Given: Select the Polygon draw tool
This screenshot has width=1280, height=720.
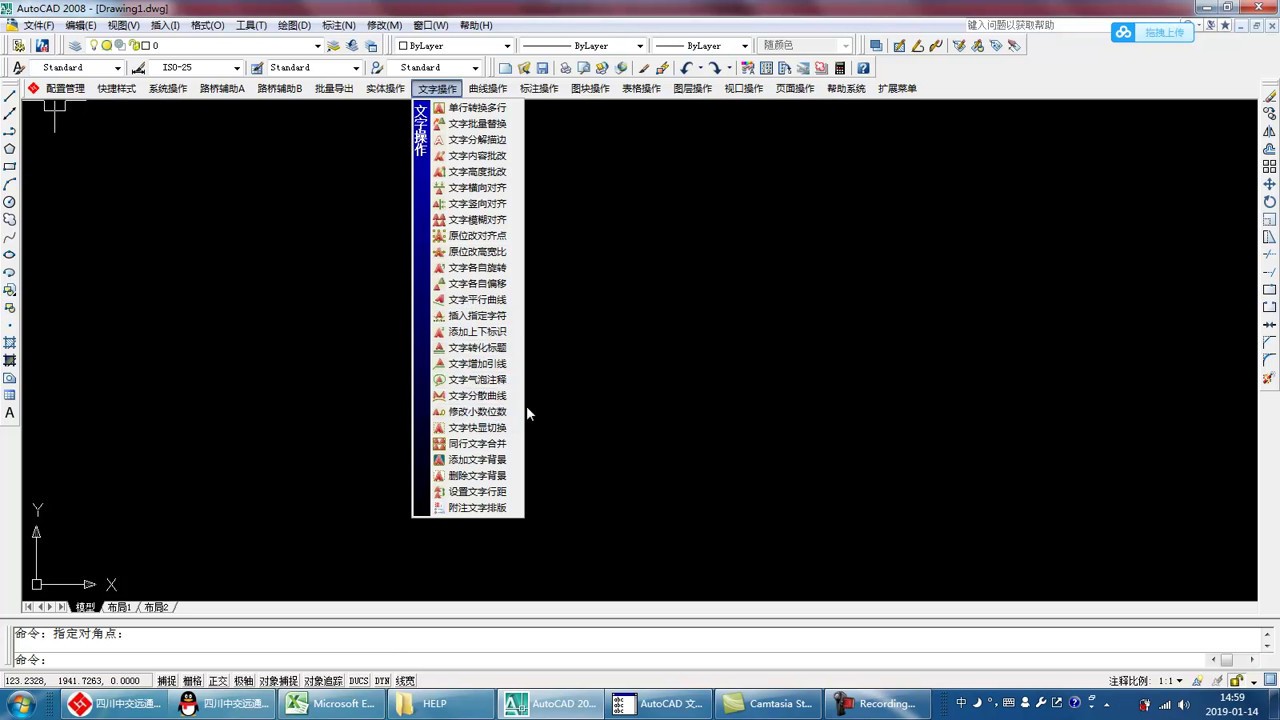Looking at the screenshot, I should pyautogui.click(x=10, y=149).
